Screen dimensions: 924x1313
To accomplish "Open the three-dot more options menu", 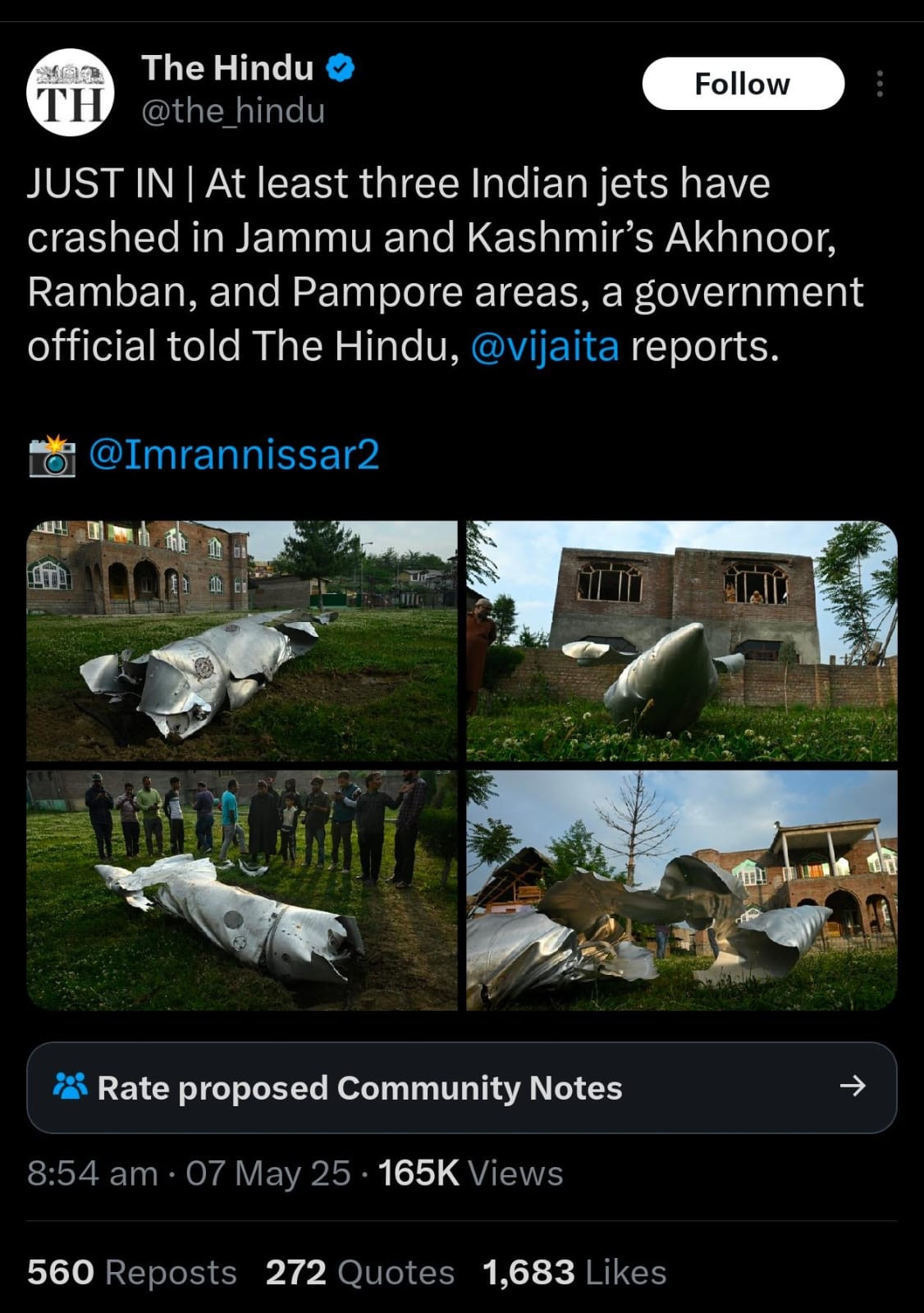I will pyautogui.click(x=880, y=84).
